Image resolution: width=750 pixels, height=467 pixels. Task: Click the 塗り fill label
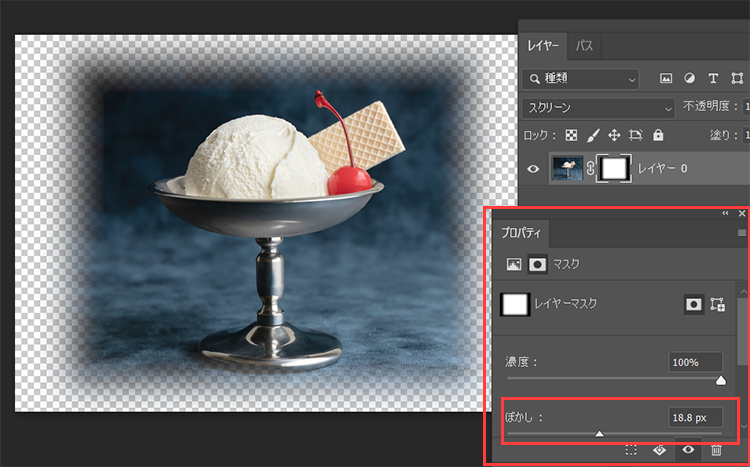point(723,135)
